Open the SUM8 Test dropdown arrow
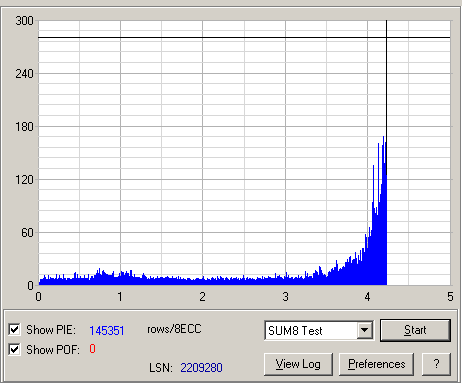Image resolution: width=462 pixels, height=384 pixels. click(365, 330)
